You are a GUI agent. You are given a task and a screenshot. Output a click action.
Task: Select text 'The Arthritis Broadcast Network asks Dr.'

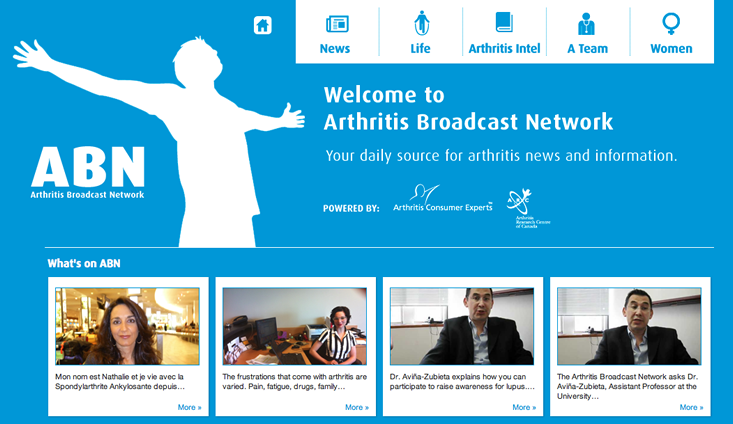[x=627, y=376]
